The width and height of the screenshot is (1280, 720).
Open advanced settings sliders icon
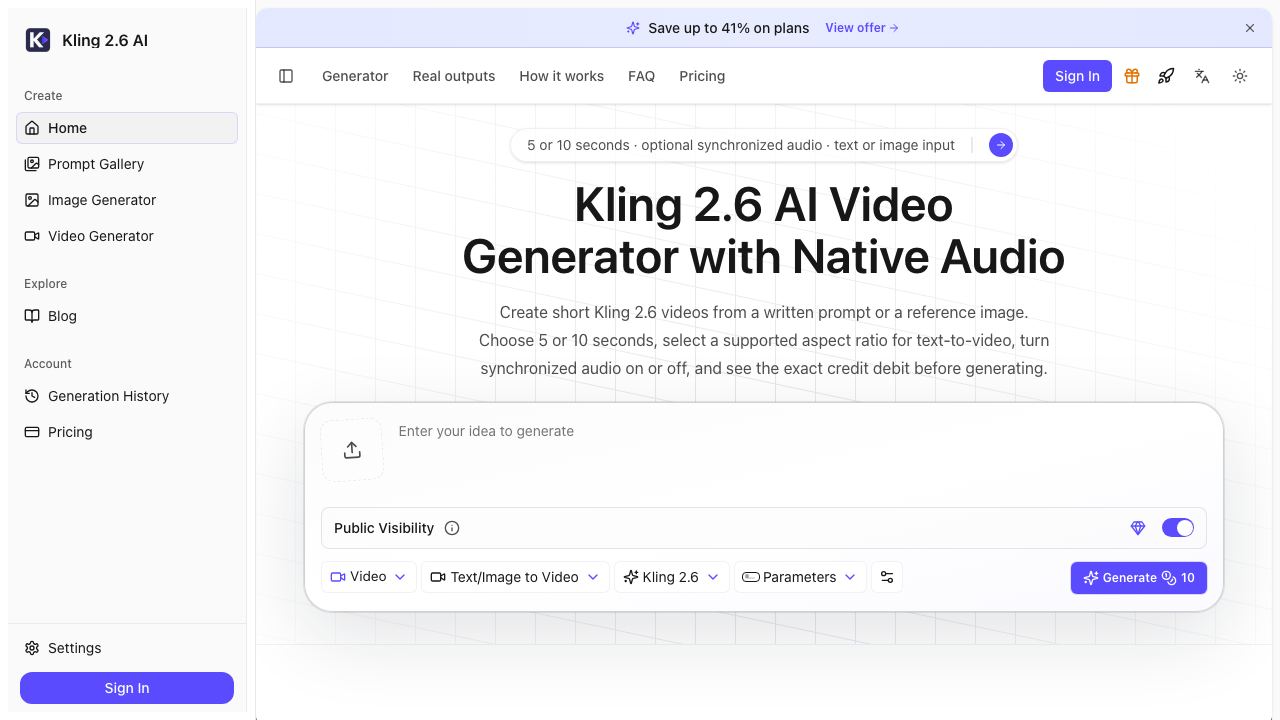pos(887,577)
